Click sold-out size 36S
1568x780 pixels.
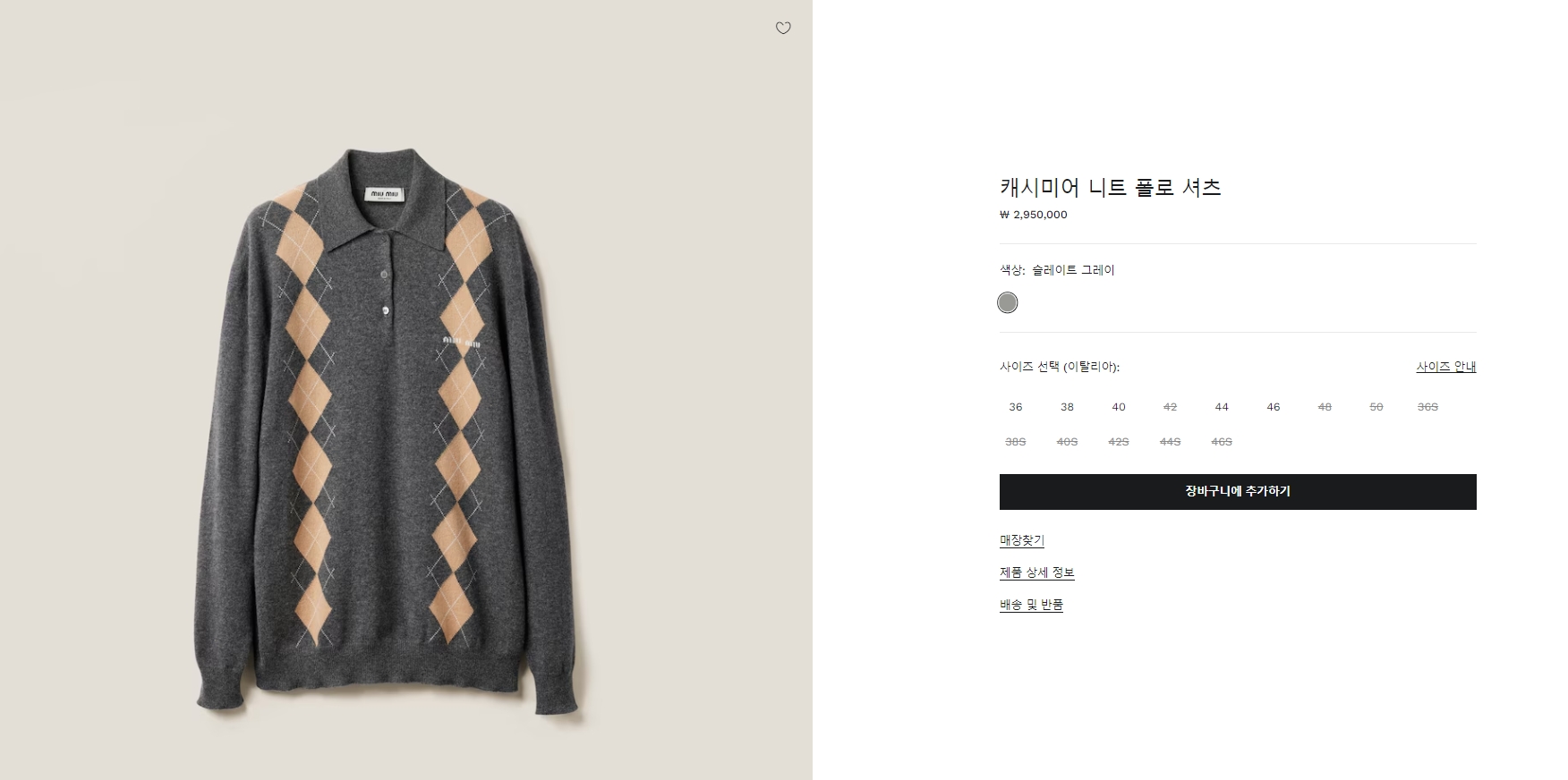(x=1427, y=407)
